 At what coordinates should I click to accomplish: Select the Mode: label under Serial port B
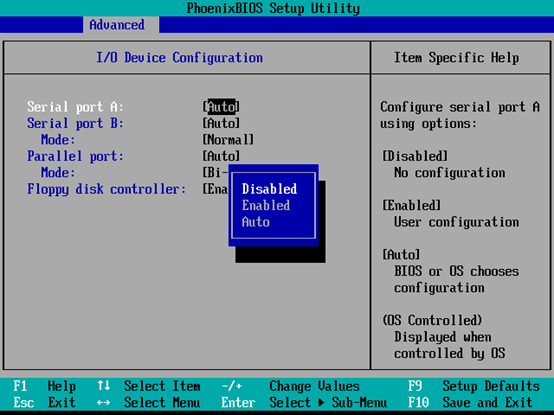point(58,140)
